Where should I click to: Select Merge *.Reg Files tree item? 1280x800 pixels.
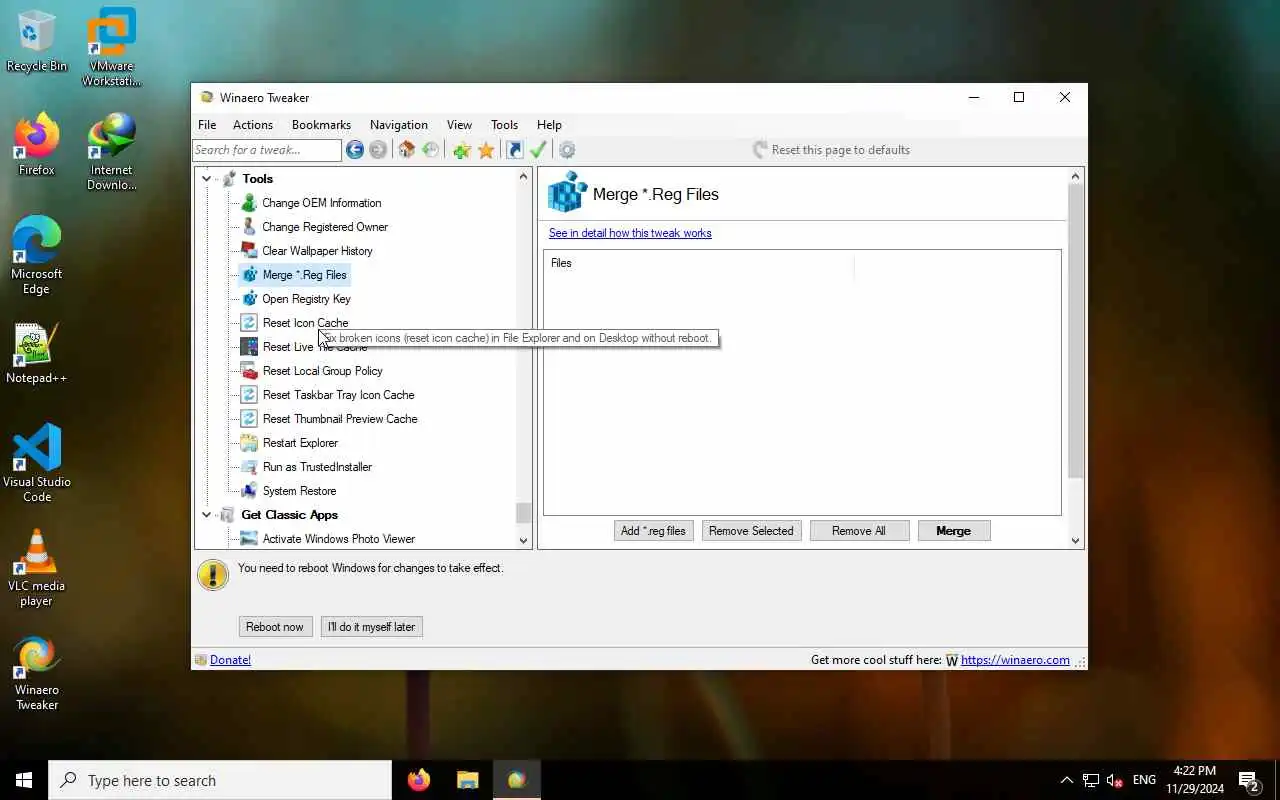click(304, 275)
